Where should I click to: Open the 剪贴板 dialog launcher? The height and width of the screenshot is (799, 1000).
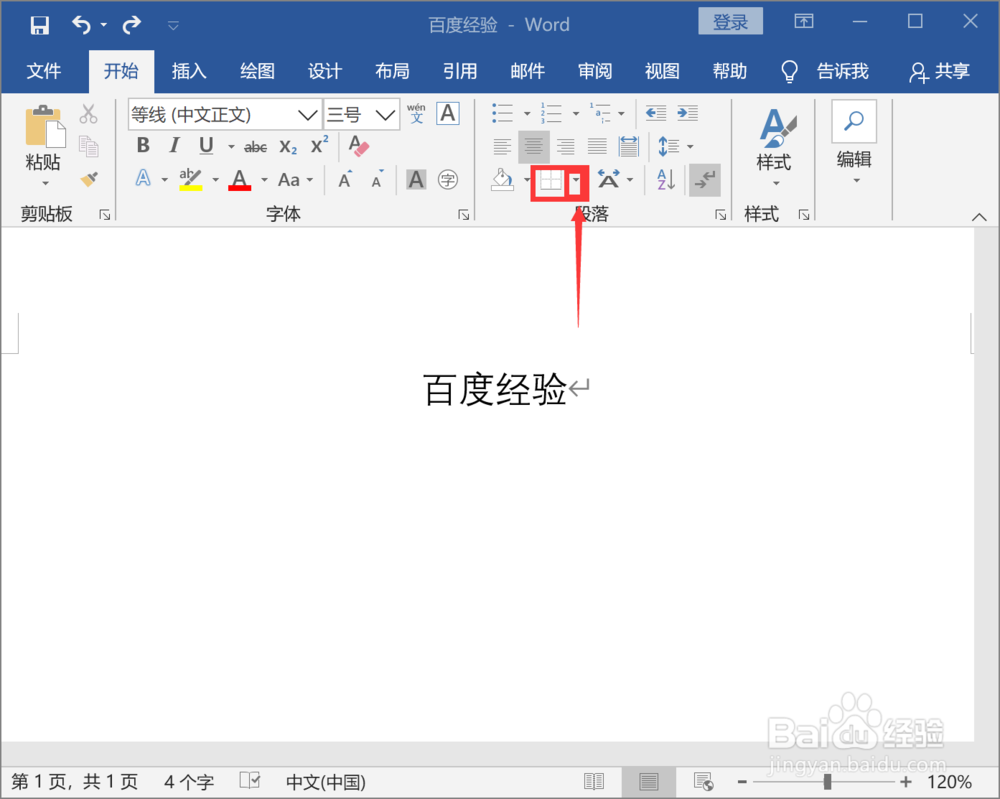105,215
